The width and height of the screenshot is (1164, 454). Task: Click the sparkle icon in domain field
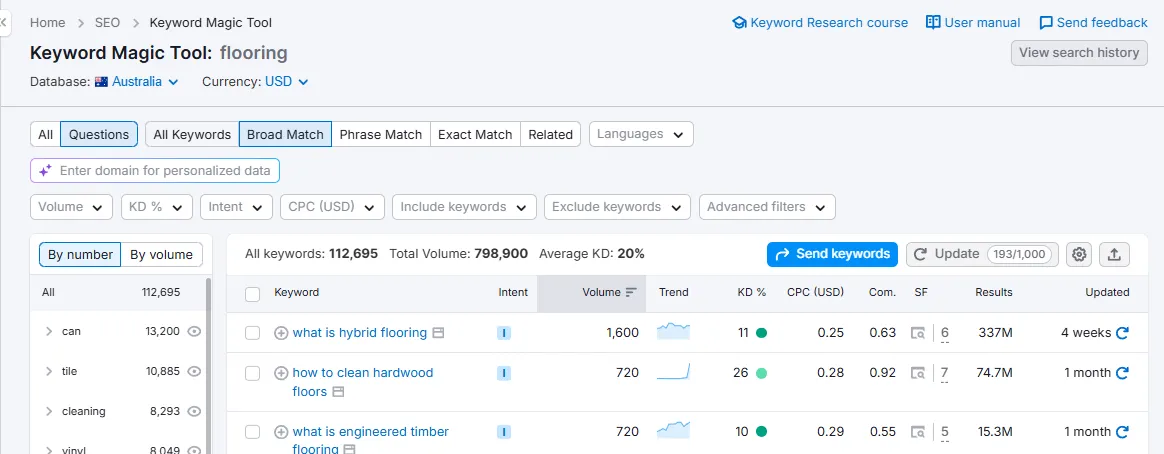click(x=45, y=171)
